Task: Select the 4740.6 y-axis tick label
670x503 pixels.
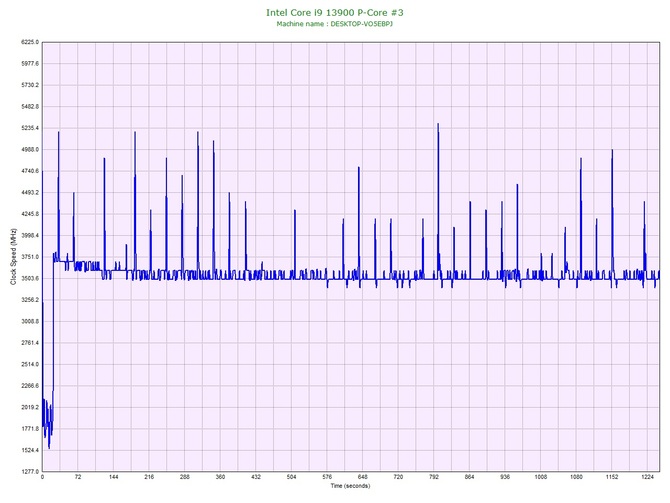Action: (x=30, y=171)
